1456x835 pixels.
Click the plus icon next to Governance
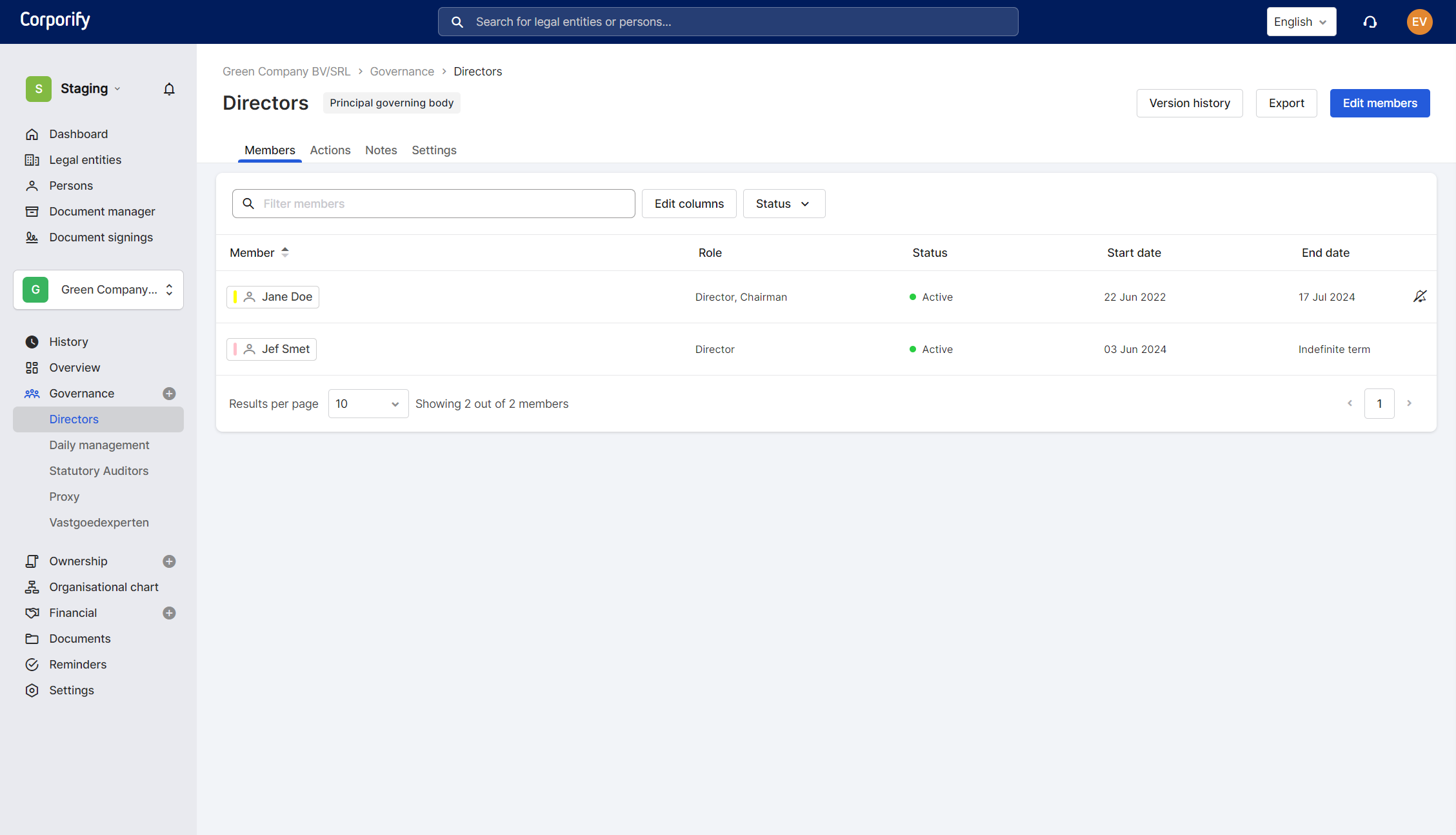click(169, 394)
